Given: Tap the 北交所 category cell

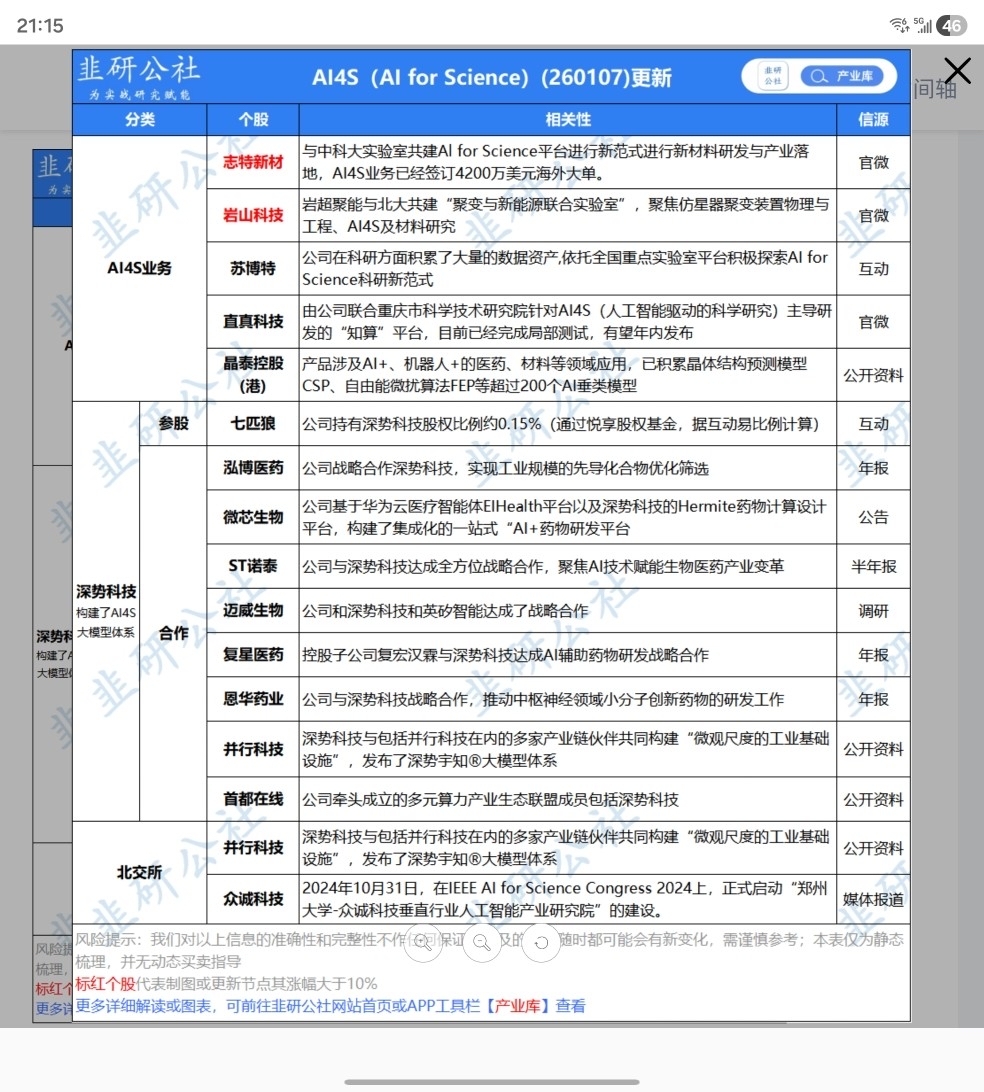Looking at the screenshot, I should click(139, 873).
